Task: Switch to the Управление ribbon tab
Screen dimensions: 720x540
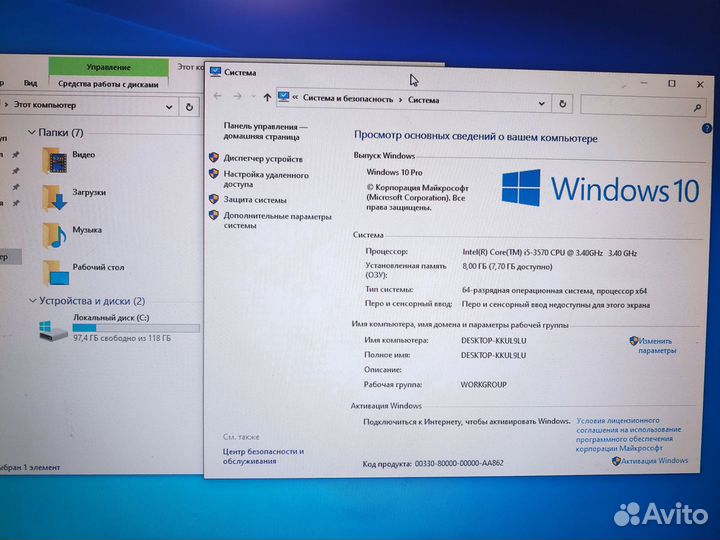Action: tap(108, 67)
